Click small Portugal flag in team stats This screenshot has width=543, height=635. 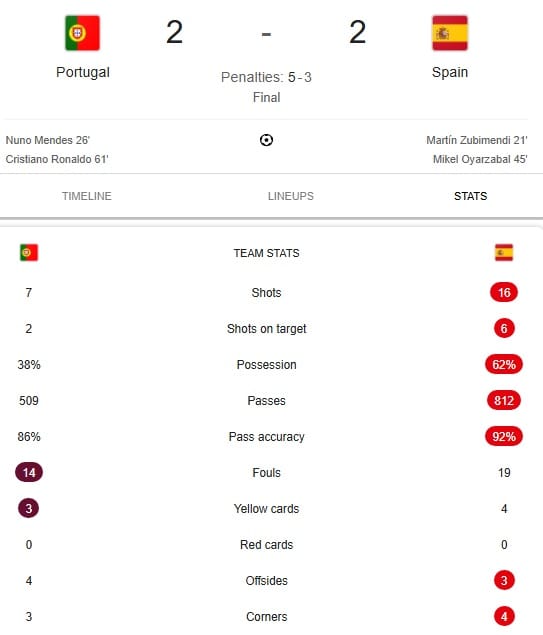tap(29, 253)
